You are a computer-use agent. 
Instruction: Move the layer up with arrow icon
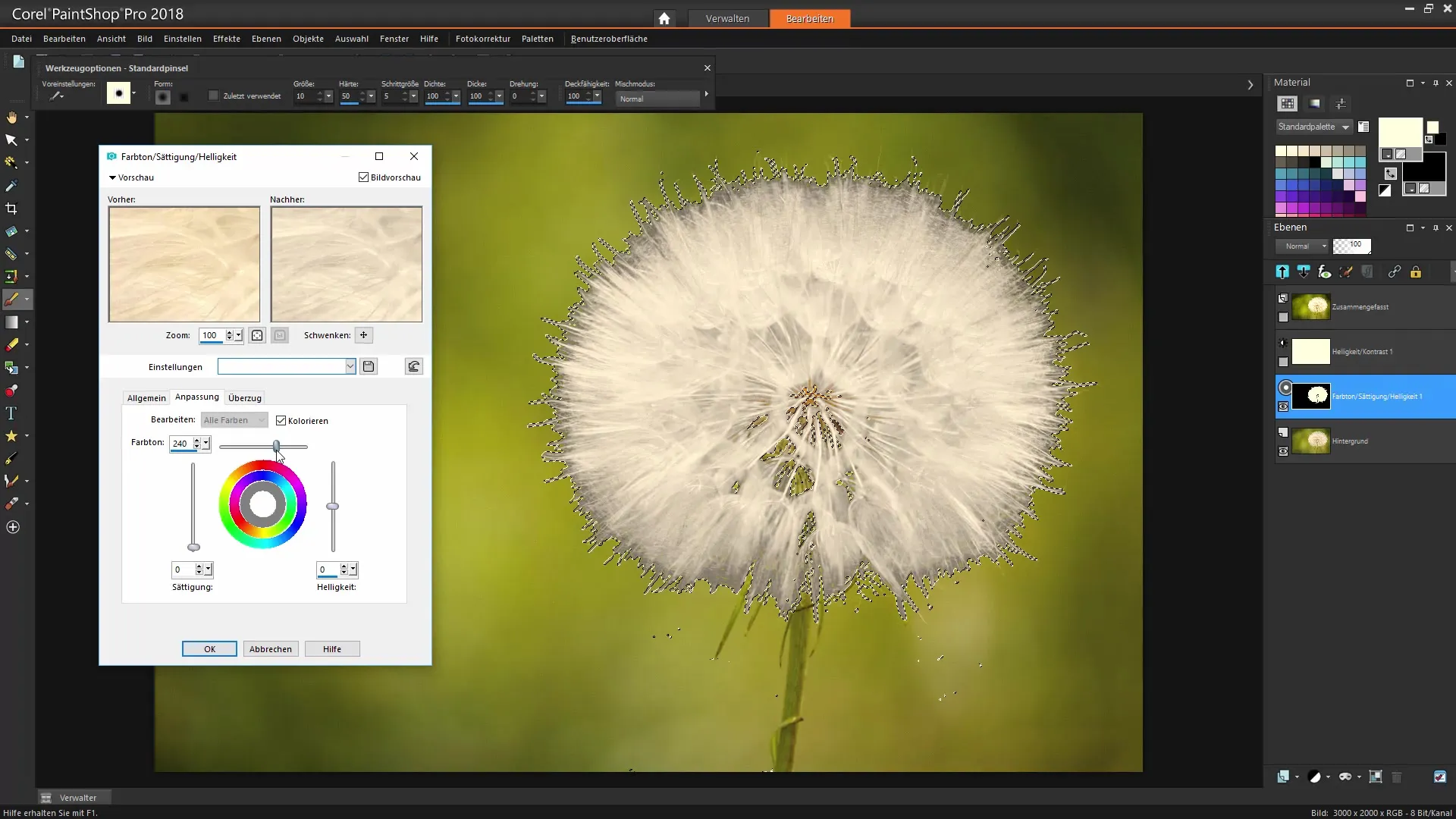[x=1282, y=271]
